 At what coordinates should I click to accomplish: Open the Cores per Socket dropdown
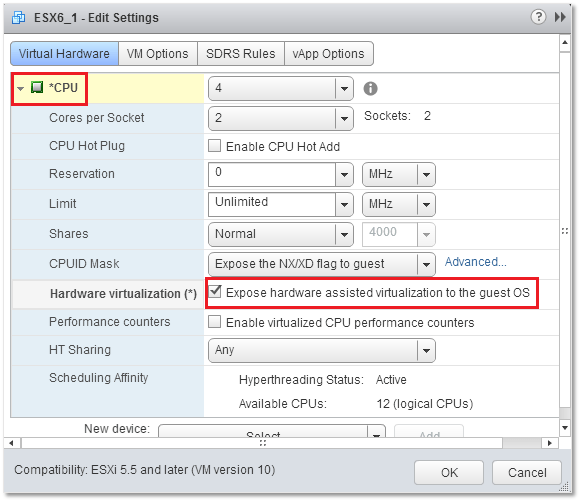280,118
